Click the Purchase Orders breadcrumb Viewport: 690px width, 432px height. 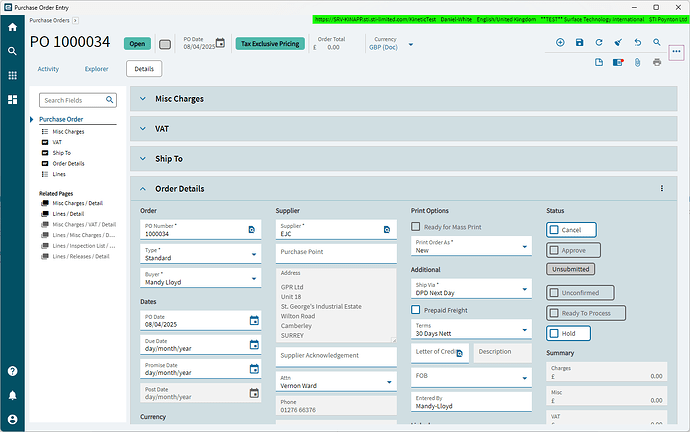[x=49, y=20]
